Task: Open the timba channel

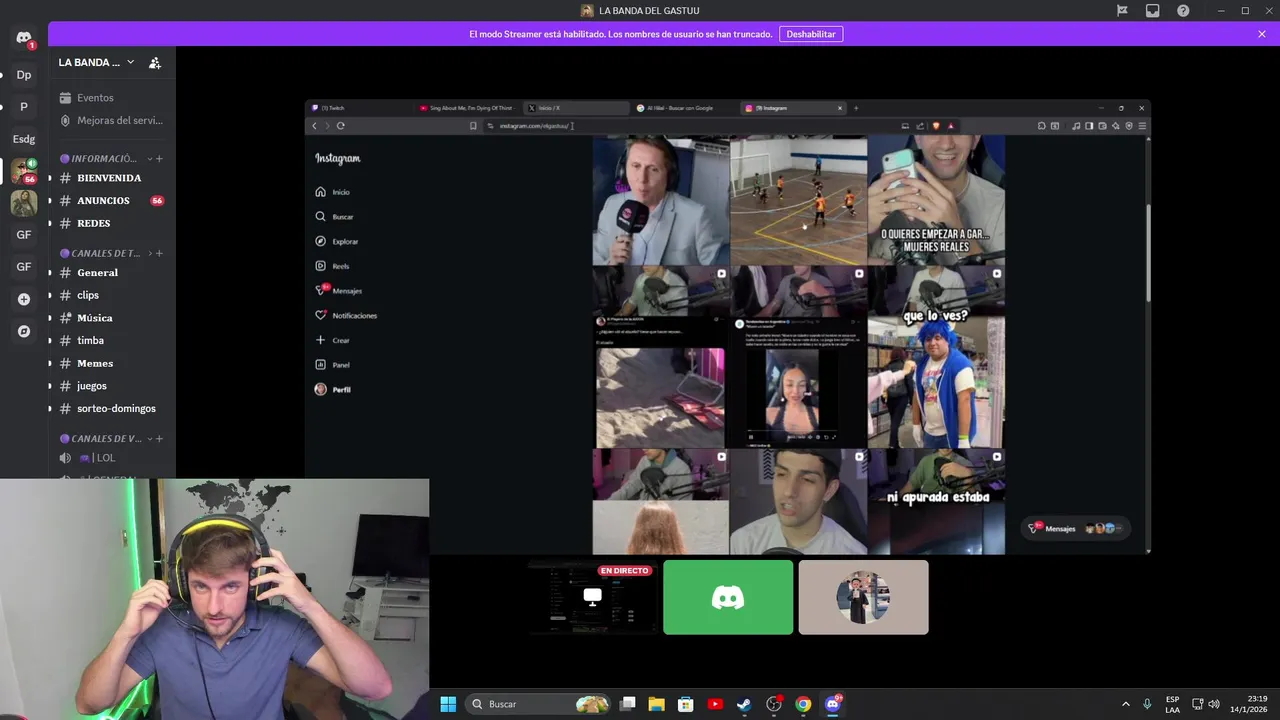Action: (x=112, y=340)
